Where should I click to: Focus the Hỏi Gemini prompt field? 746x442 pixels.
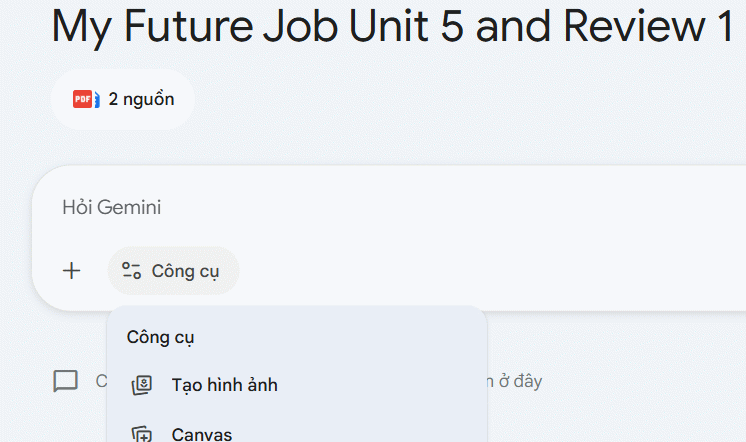(x=400, y=208)
